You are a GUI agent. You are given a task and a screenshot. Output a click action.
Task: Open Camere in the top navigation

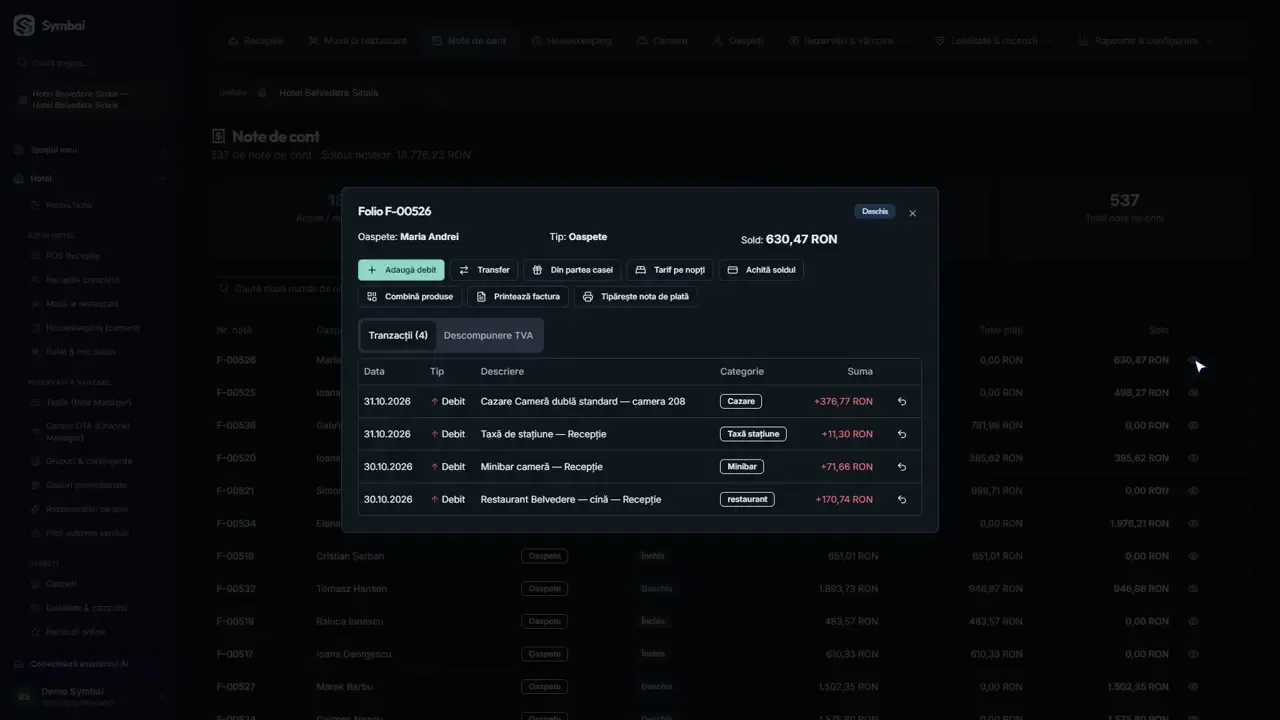point(661,41)
